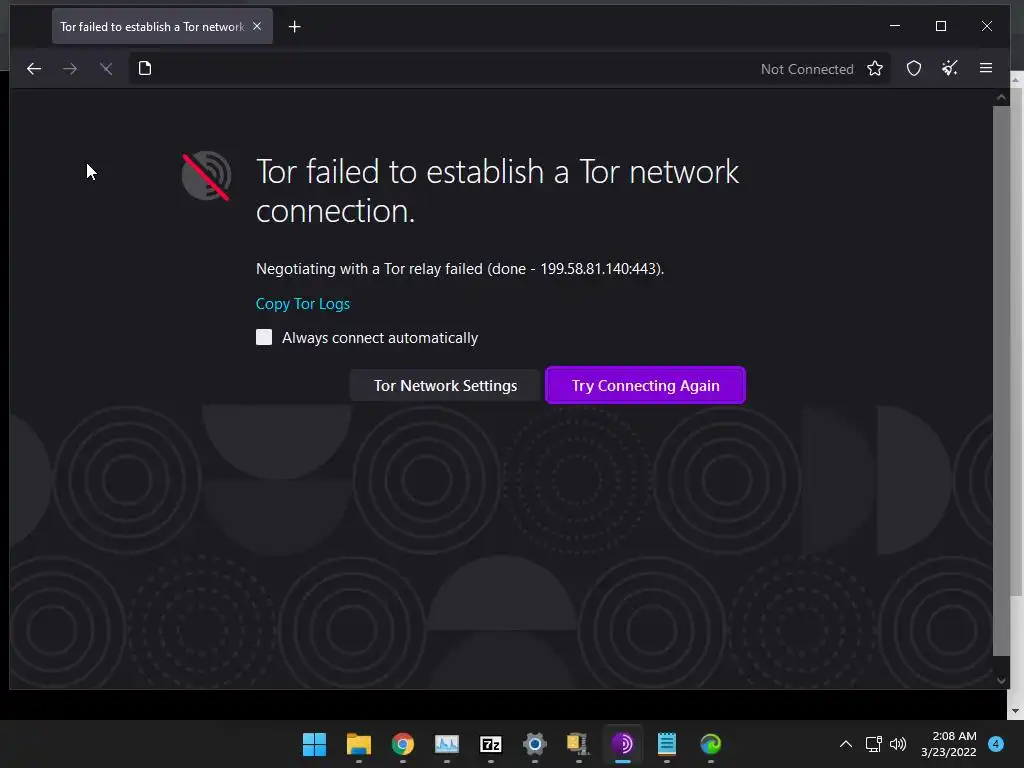Screen dimensions: 1024x768
Task: Open the yellow installer taskbar icon
Action: click(x=578, y=744)
